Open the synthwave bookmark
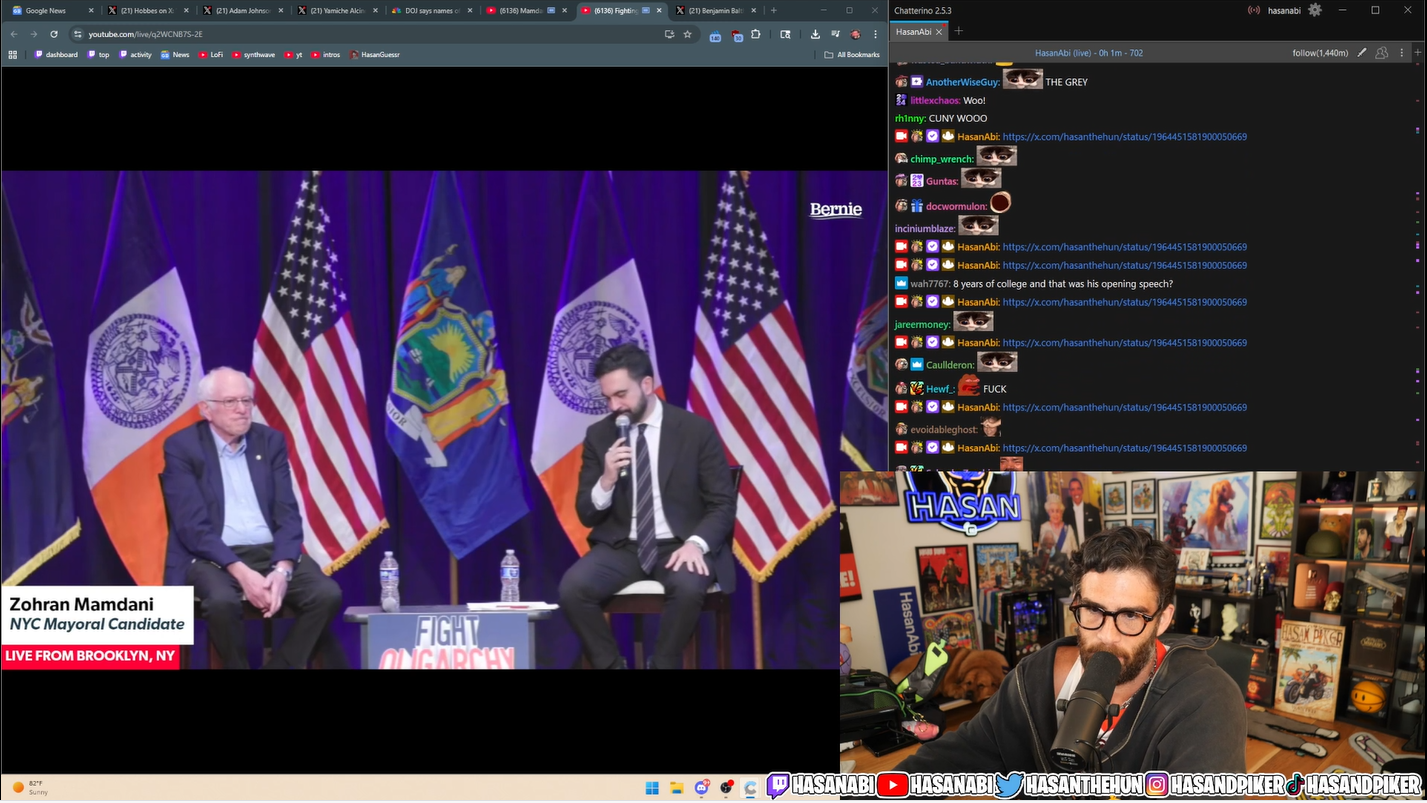 pos(253,55)
